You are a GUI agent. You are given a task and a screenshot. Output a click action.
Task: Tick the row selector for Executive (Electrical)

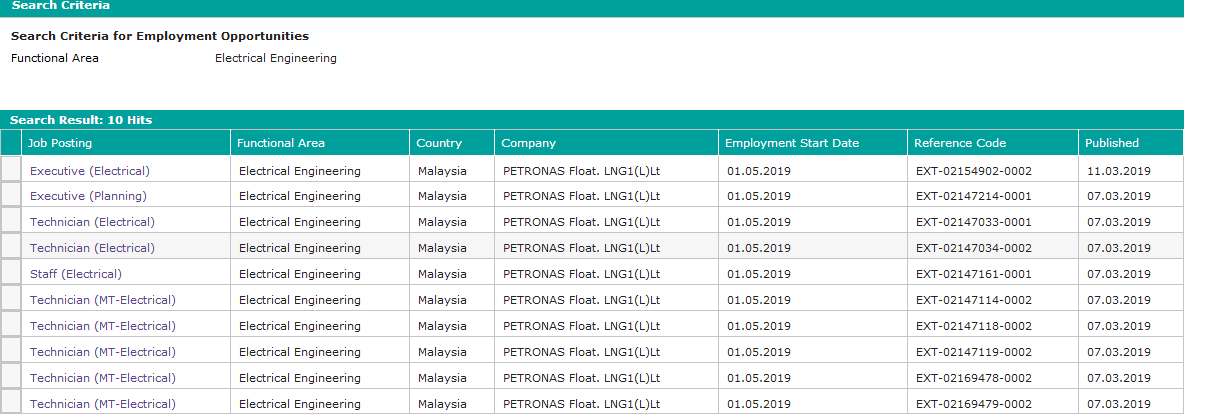(11, 170)
